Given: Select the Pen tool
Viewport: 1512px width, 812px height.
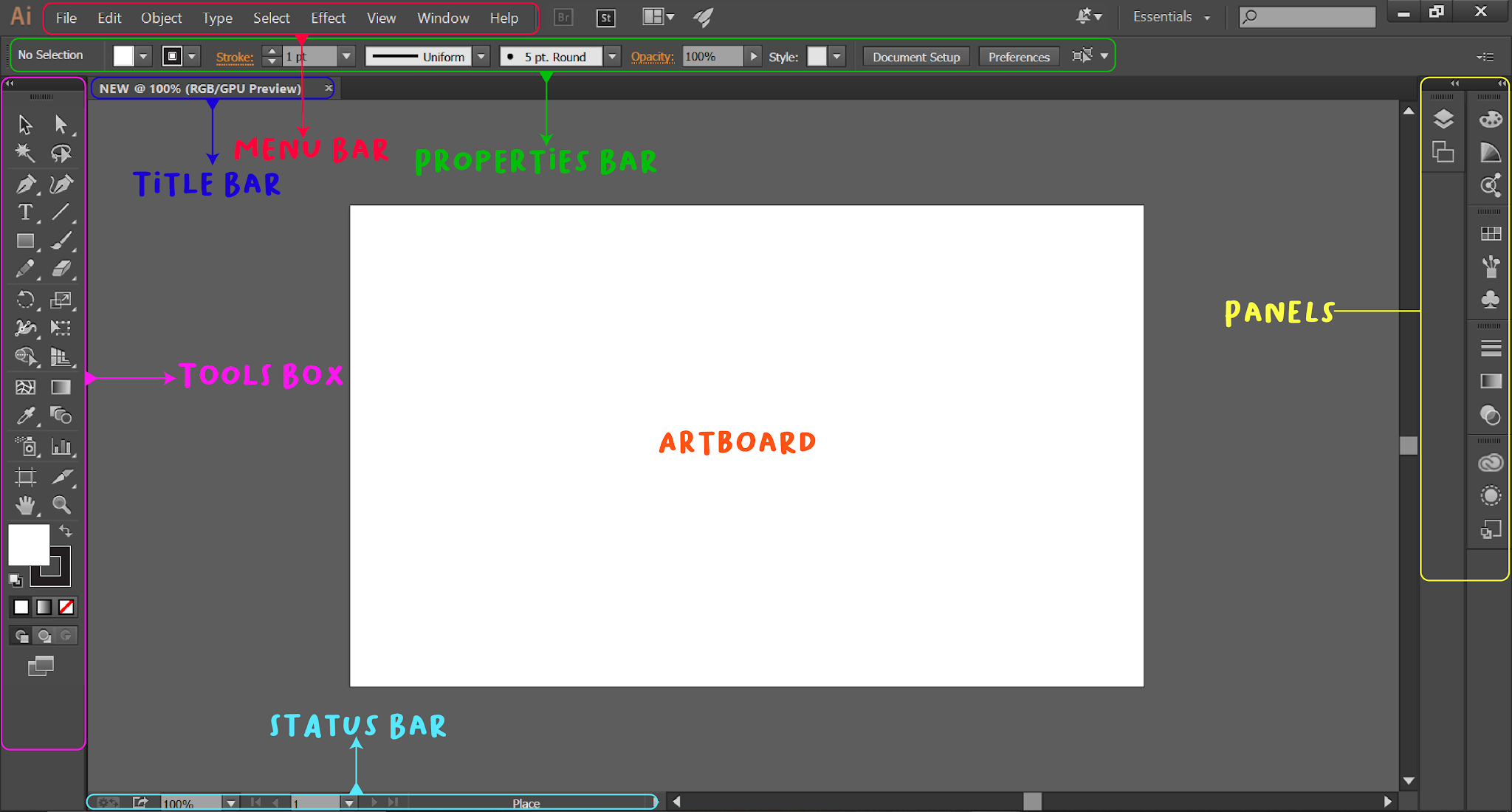Looking at the screenshot, I should [25, 185].
